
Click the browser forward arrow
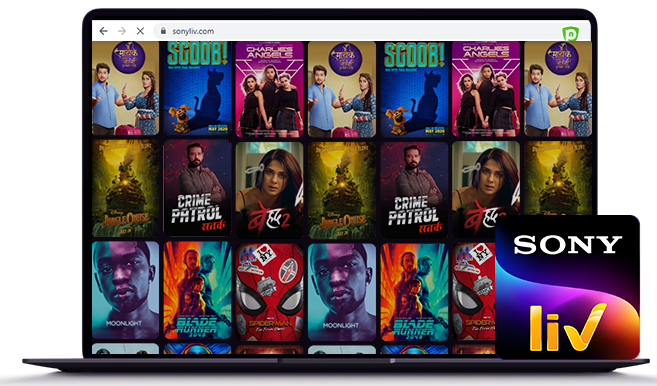(122, 31)
